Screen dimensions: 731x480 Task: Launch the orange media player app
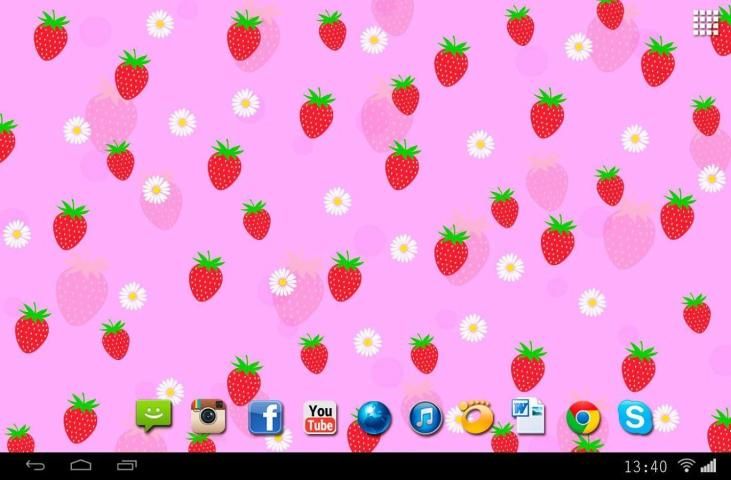click(475, 416)
